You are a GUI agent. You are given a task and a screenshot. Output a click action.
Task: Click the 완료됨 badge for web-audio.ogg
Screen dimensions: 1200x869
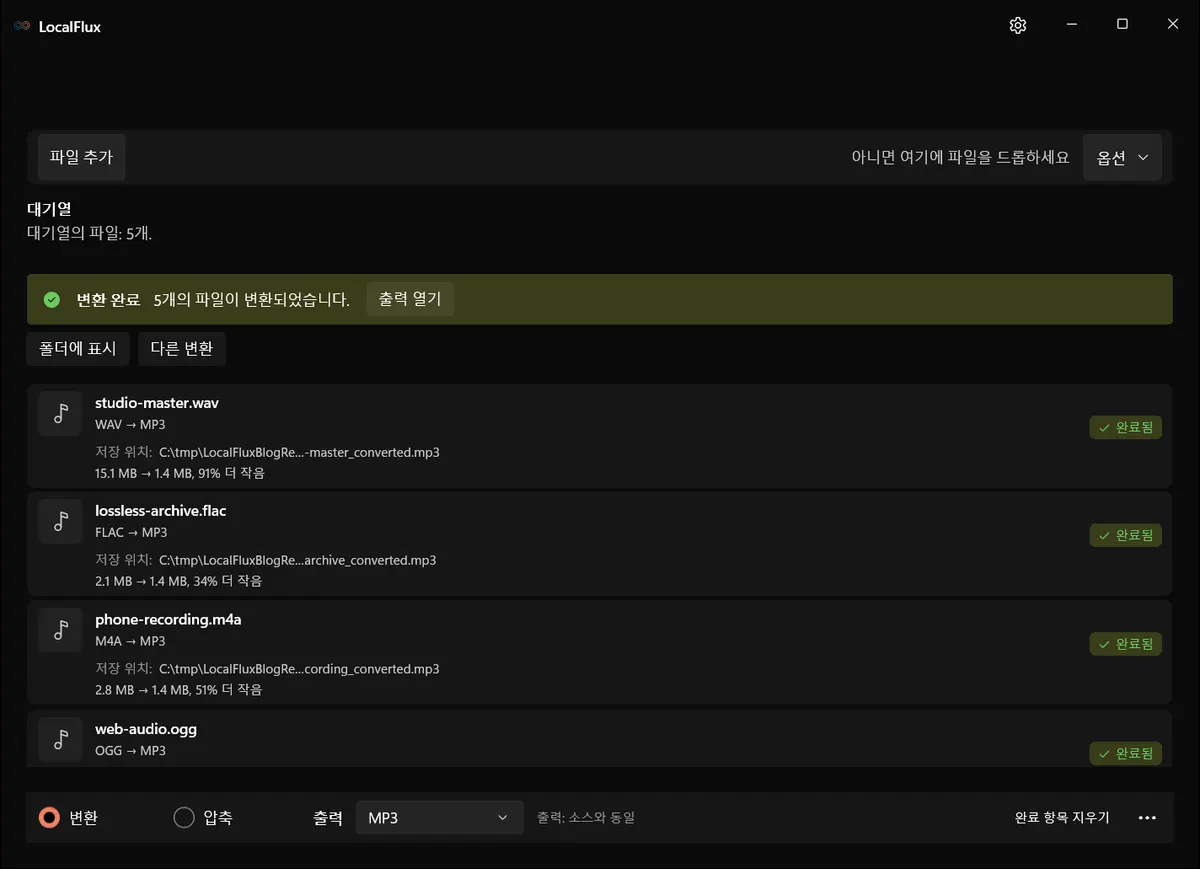tap(1126, 753)
